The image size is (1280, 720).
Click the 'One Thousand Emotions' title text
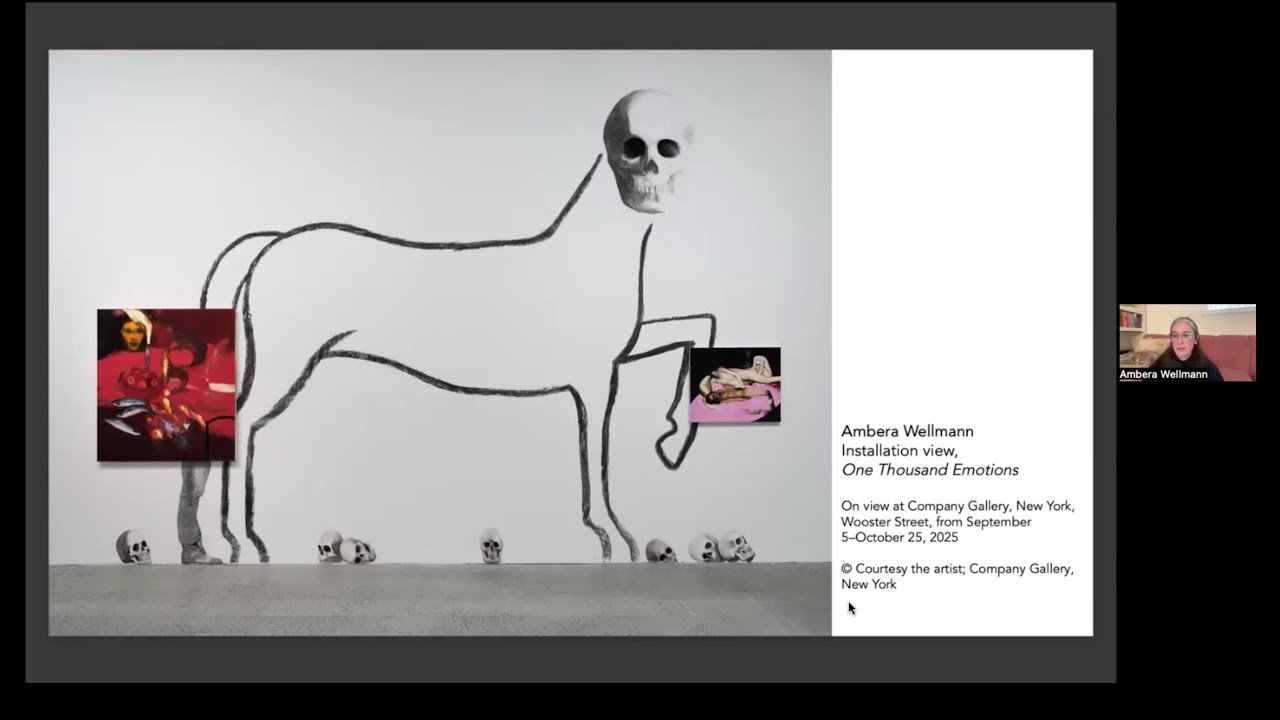tap(930, 470)
